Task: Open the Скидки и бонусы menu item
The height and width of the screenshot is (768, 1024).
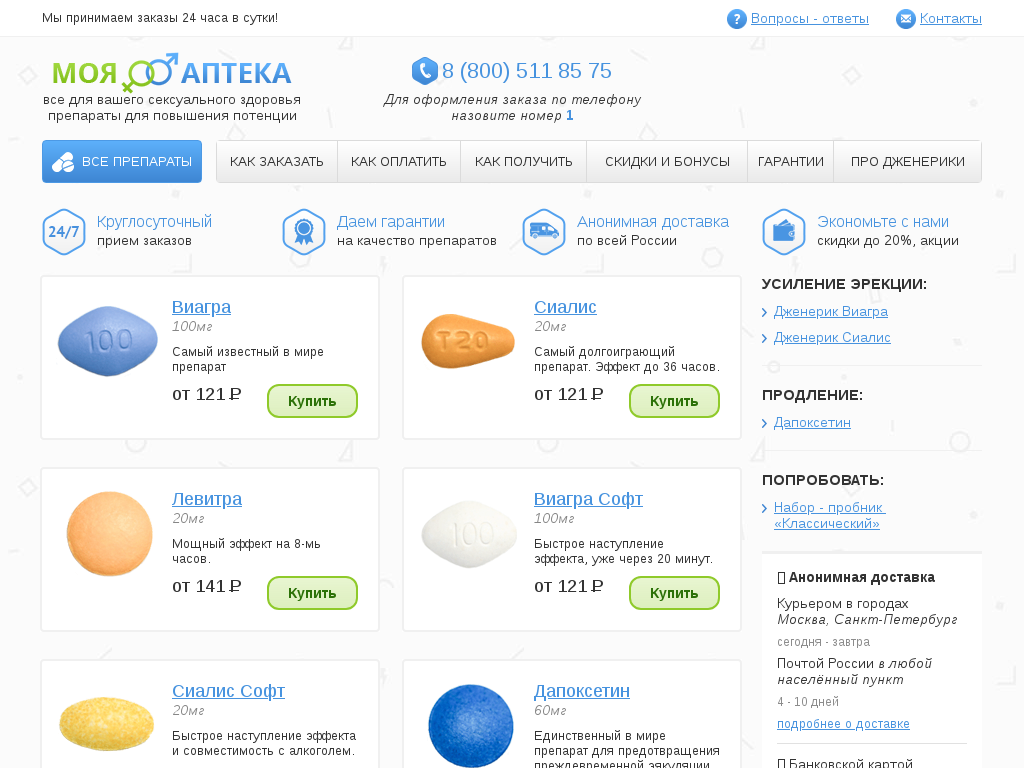Action: pyautogui.click(x=667, y=161)
